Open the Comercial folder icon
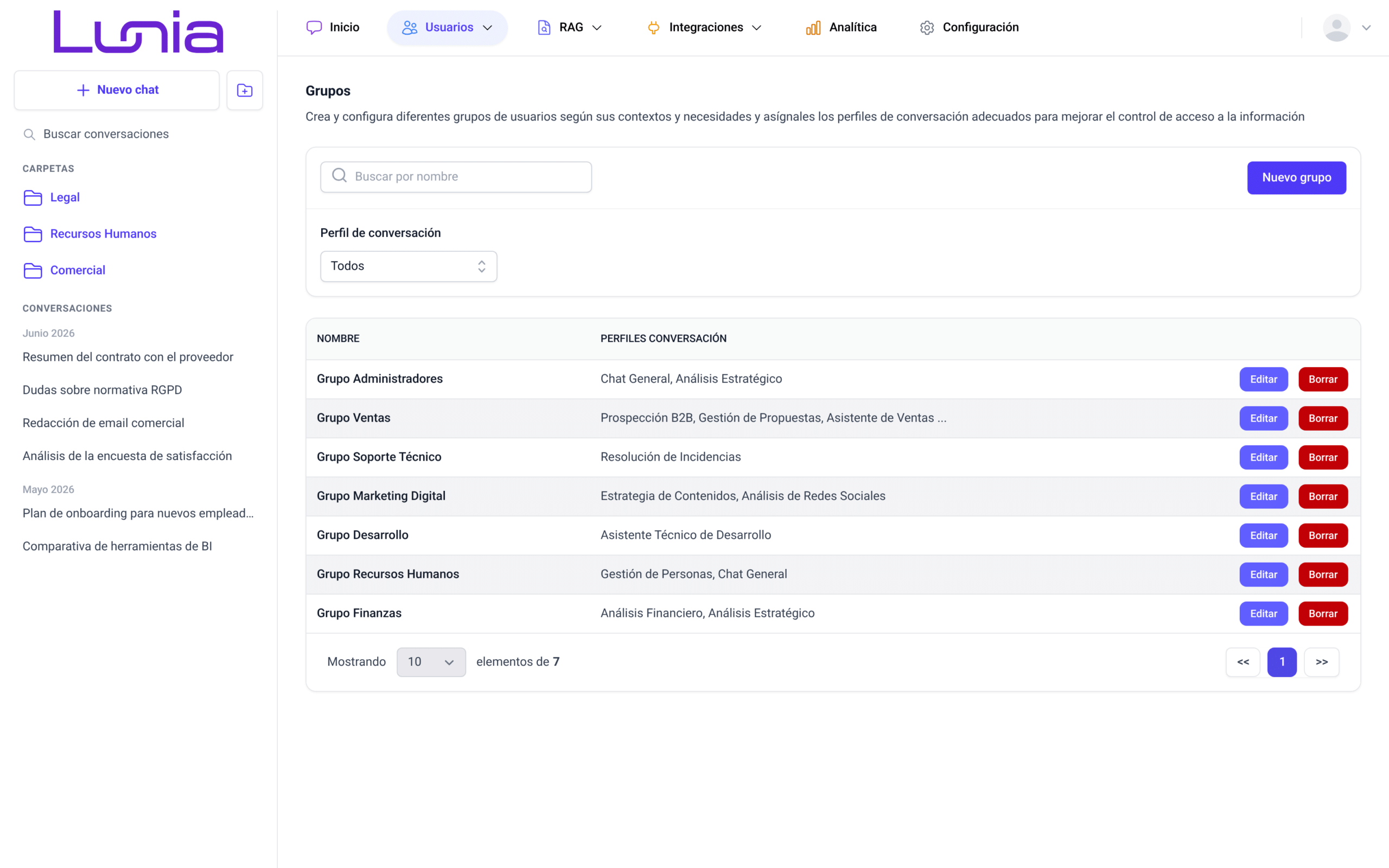 tap(33, 270)
